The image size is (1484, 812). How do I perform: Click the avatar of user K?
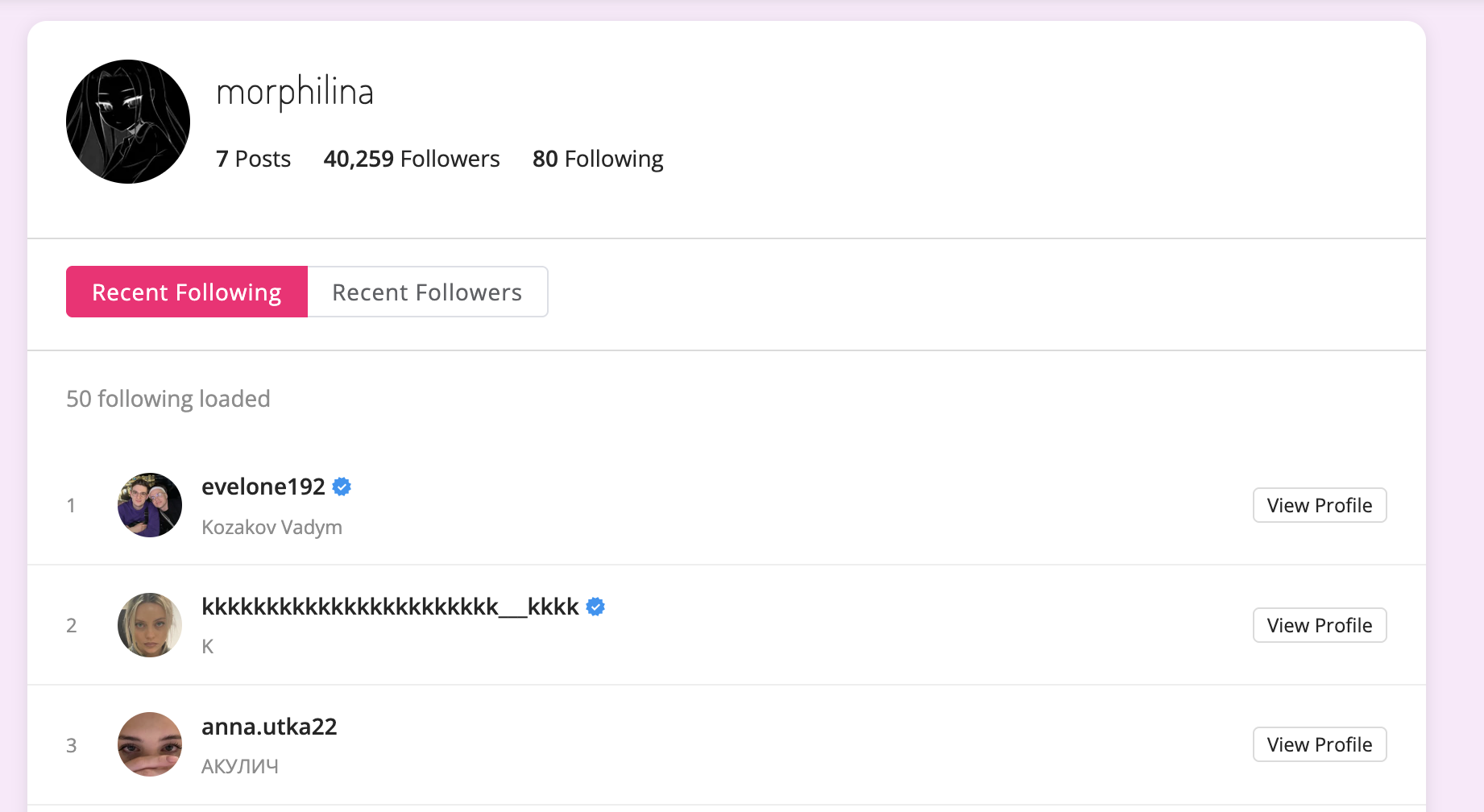pyautogui.click(x=150, y=625)
